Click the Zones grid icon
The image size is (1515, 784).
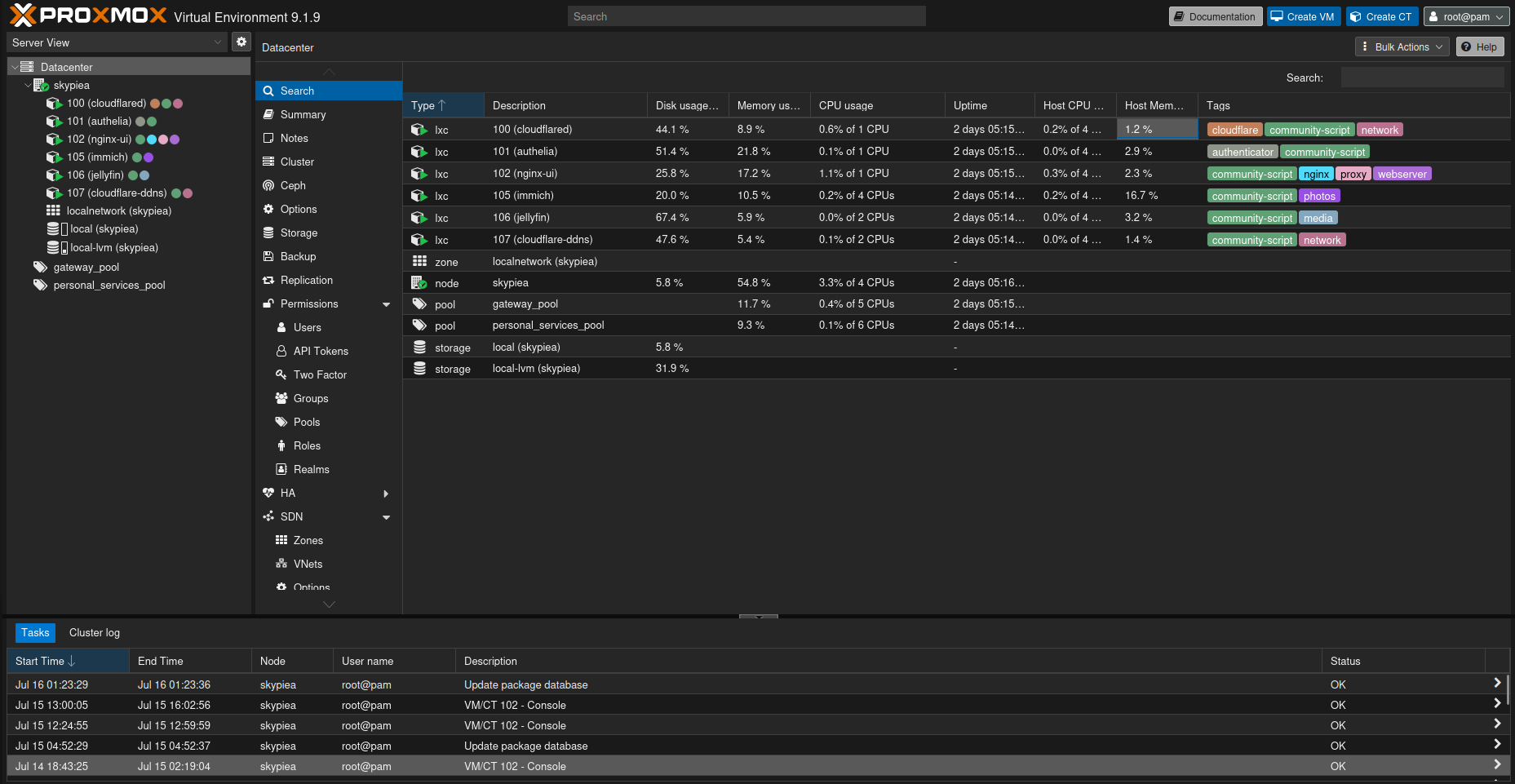click(x=281, y=540)
